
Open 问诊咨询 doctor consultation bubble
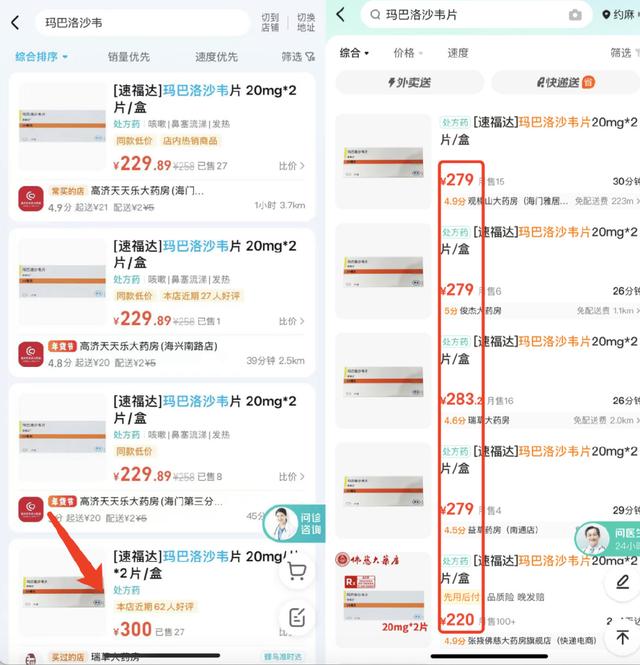click(294, 524)
